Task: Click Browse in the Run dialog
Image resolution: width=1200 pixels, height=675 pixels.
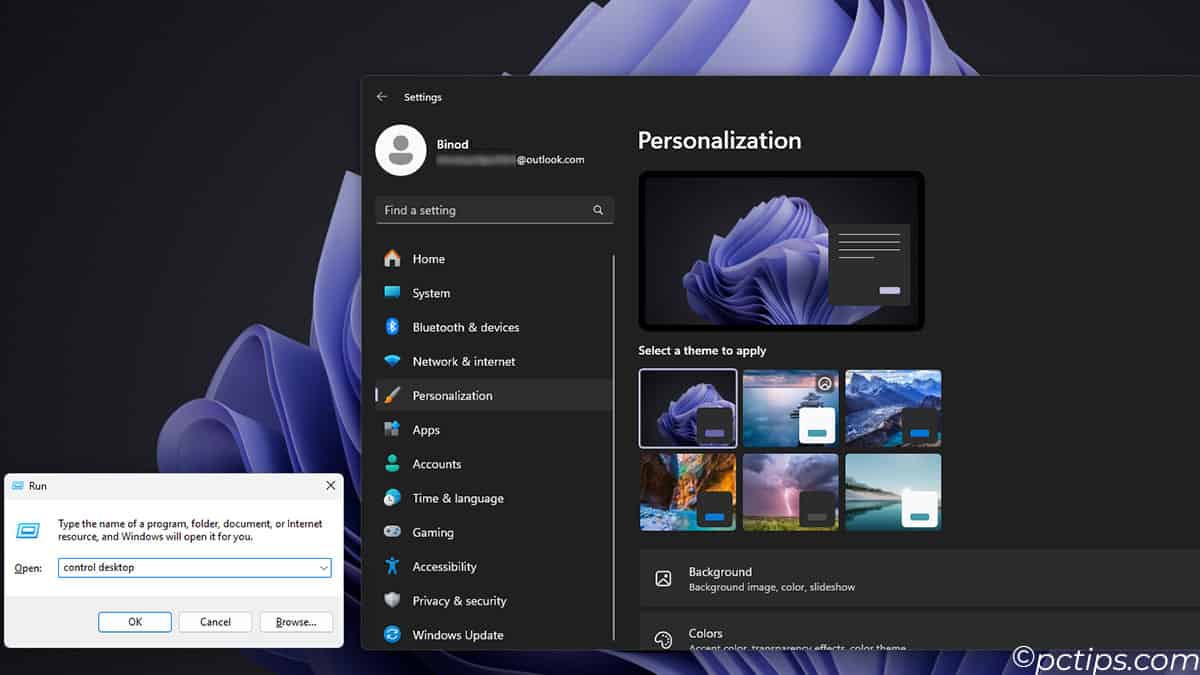Action: pyautogui.click(x=295, y=621)
